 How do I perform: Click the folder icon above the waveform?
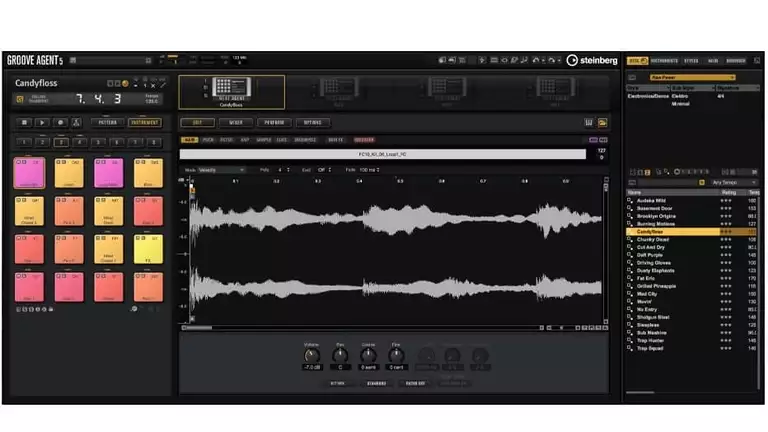coord(602,122)
